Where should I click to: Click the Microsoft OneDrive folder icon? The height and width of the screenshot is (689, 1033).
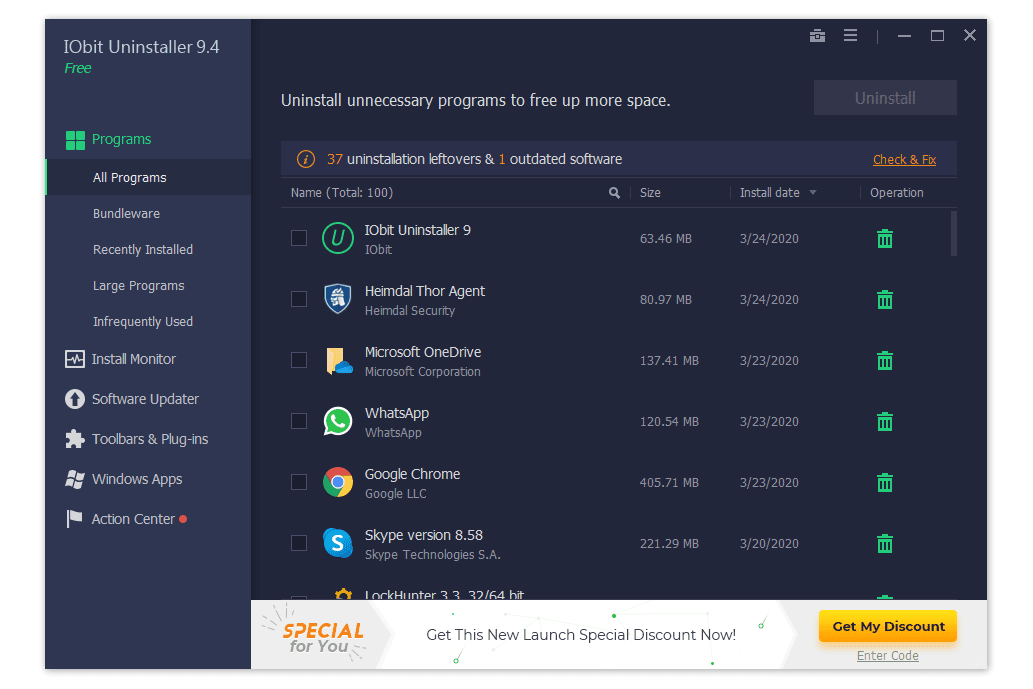[x=338, y=361]
